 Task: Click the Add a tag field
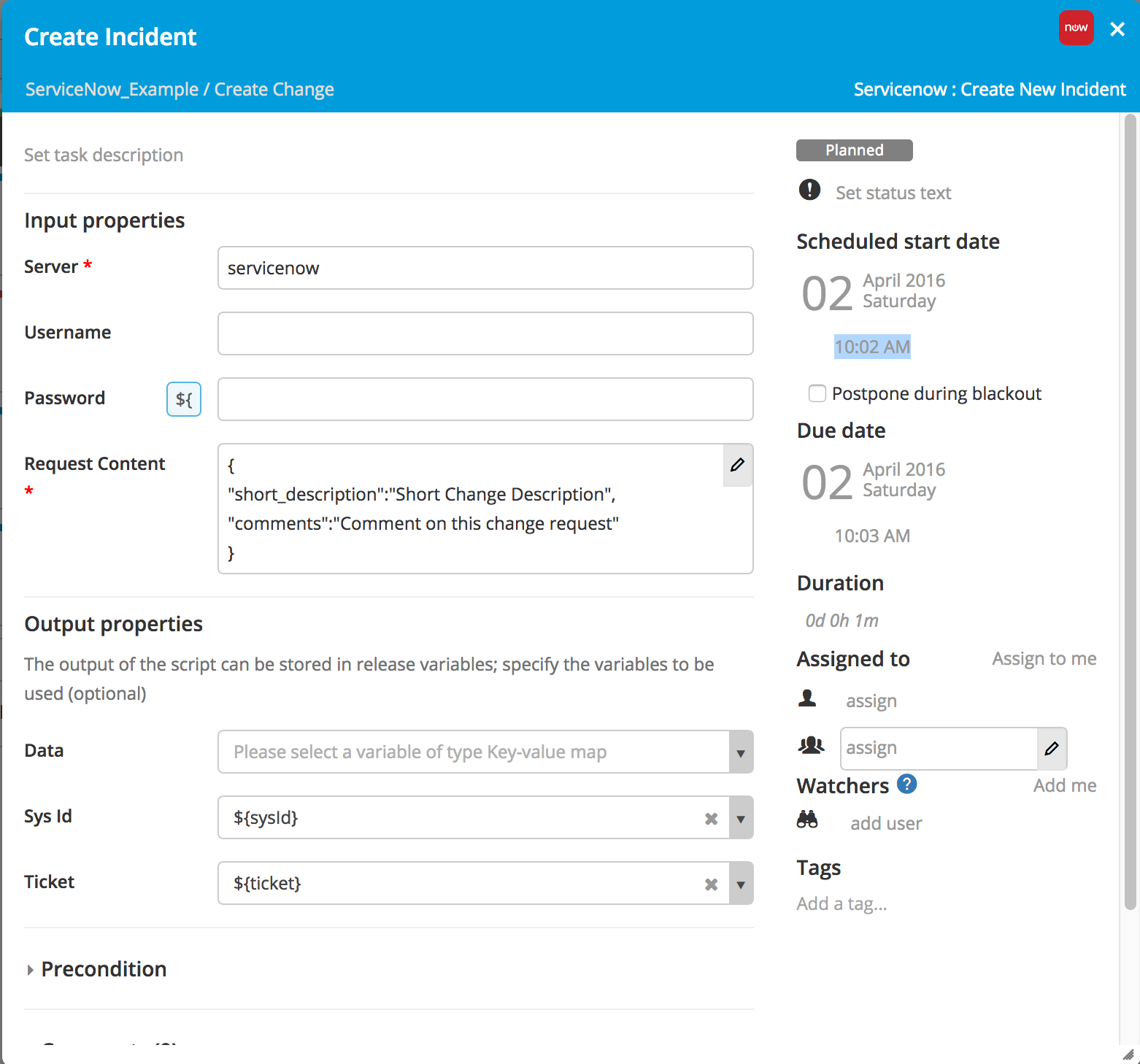click(841, 903)
